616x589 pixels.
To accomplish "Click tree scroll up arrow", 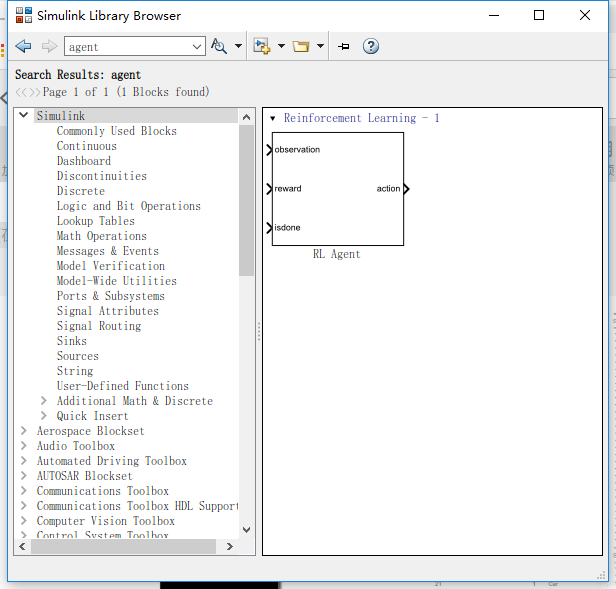I will click(x=246, y=117).
